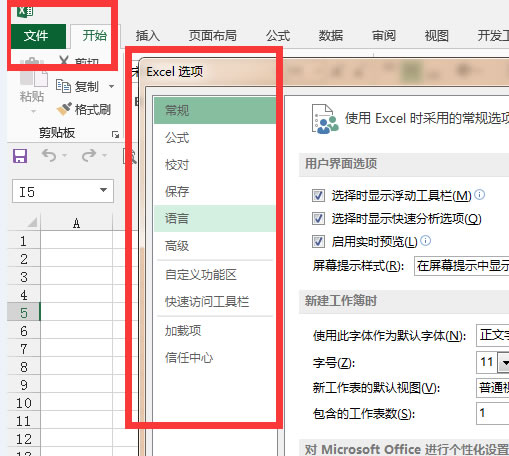509x456 pixels.
Task: Click the 格式刷 format painter icon
Action: click(x=64, y=109)
